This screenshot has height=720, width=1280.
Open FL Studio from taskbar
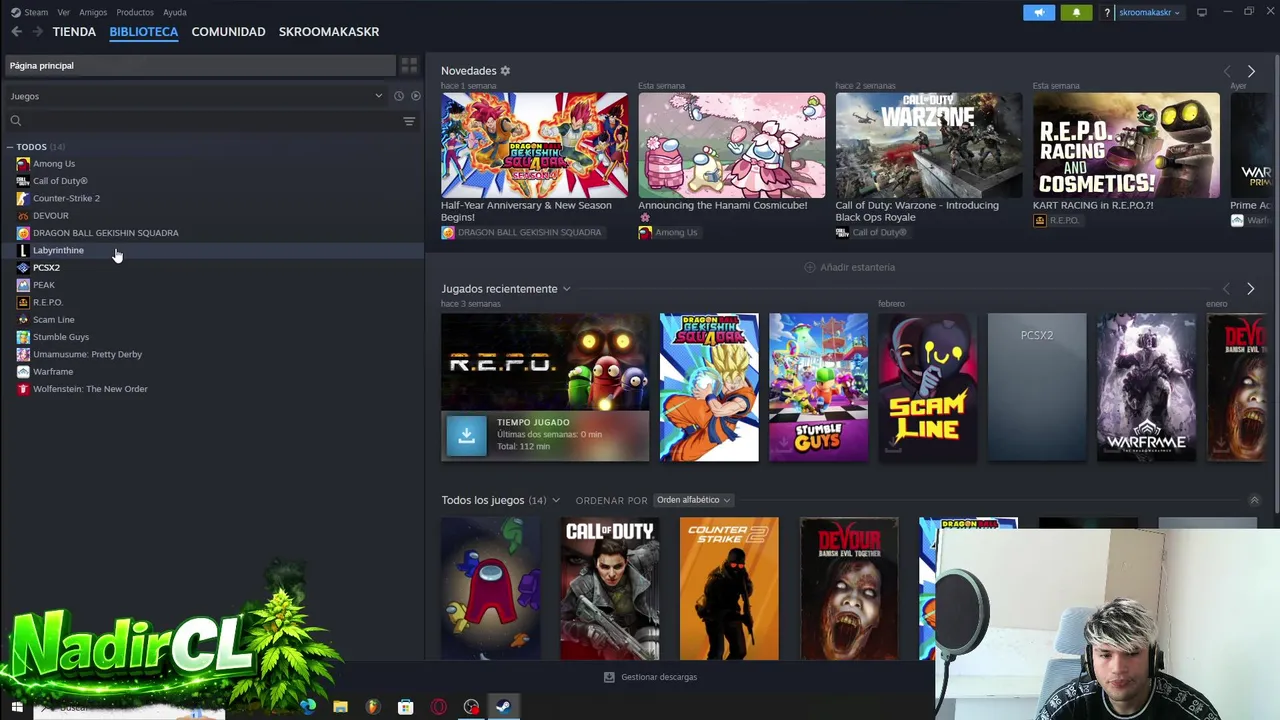(x=373, y=707)
